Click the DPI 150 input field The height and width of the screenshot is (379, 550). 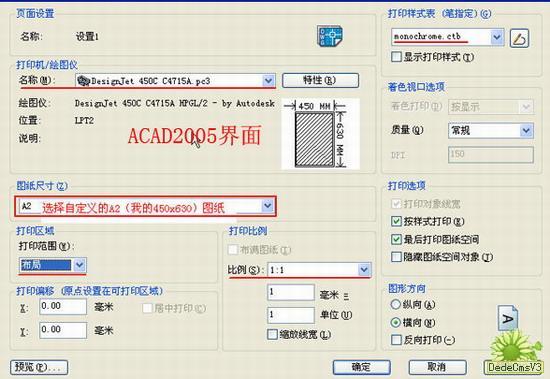click(491, 154)
